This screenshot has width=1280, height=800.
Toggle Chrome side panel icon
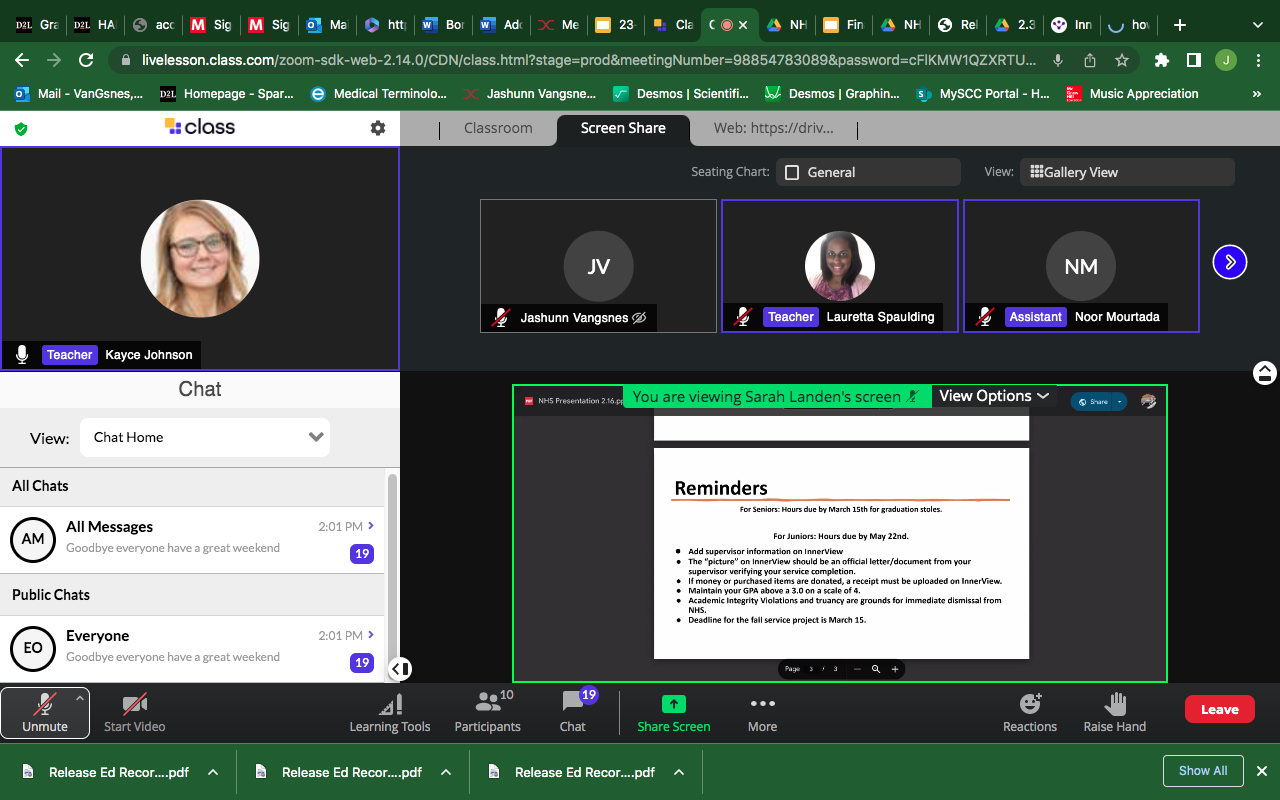pyautogui.click(x=1193, y=60)
